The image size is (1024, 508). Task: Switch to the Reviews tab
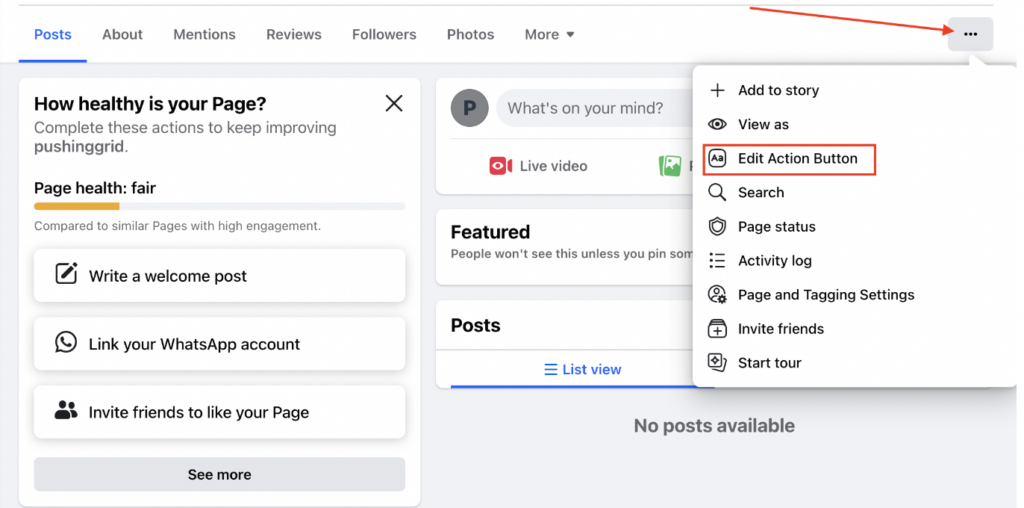point(294,34)
